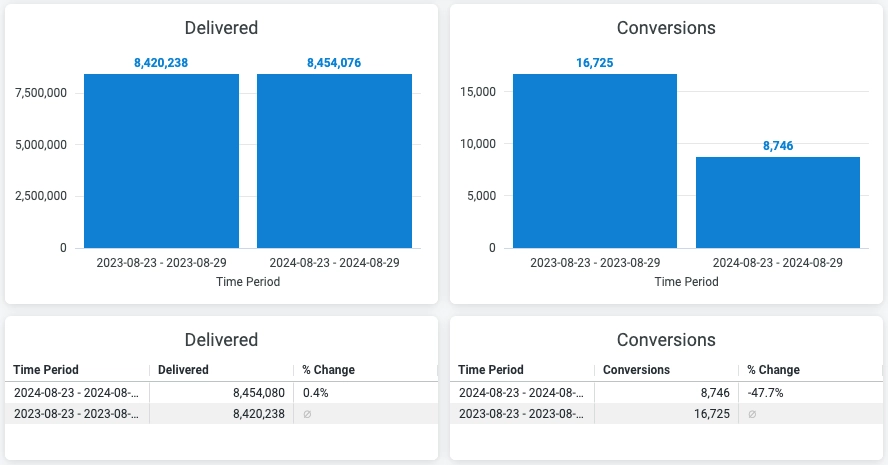Click the Conversions table title

point(666,340)
